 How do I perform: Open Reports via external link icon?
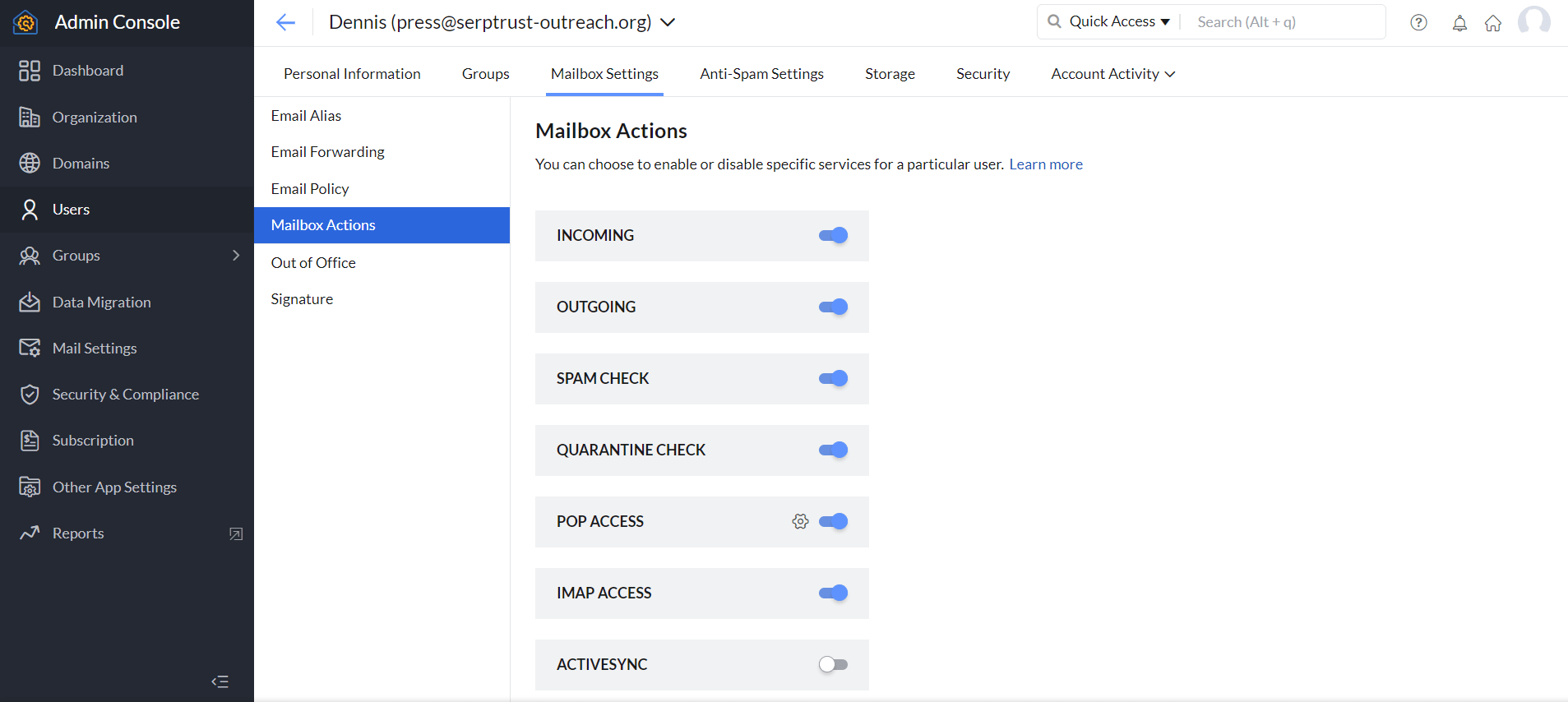[236, 533]
